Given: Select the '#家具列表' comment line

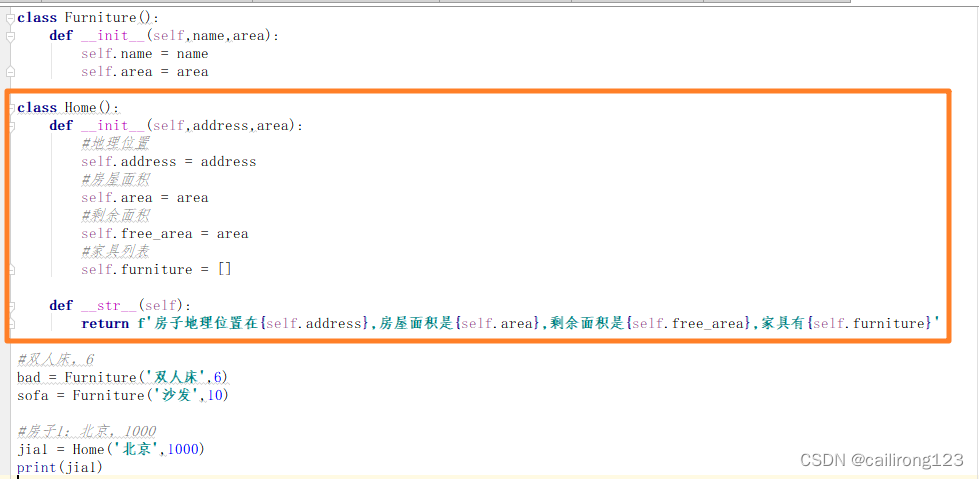Looking at the screenshot, I should point(116,252).
